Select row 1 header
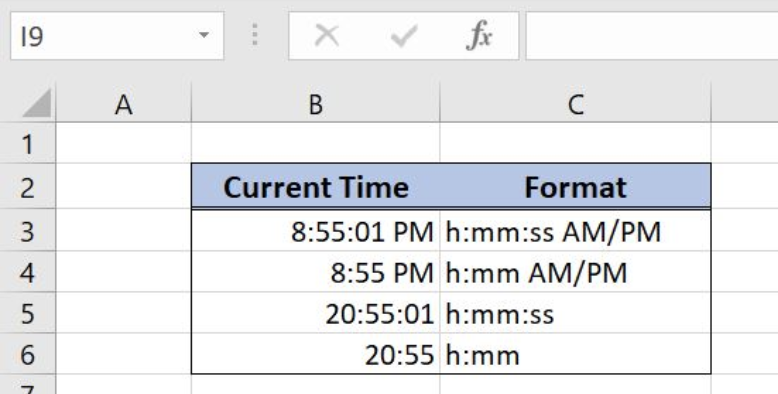Screen dimensions: 778x394 click(28, 143)
